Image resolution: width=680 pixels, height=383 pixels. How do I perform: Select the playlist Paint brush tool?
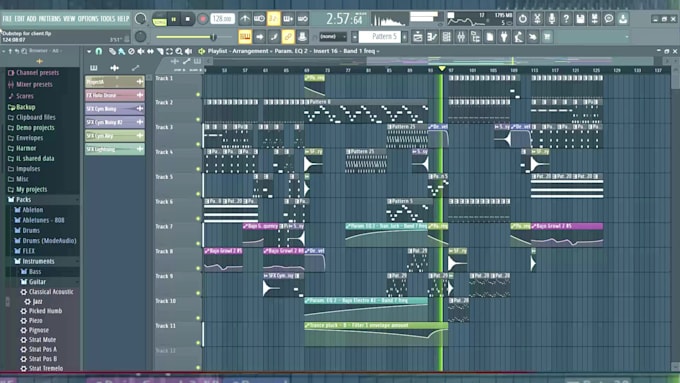[122, 51]
